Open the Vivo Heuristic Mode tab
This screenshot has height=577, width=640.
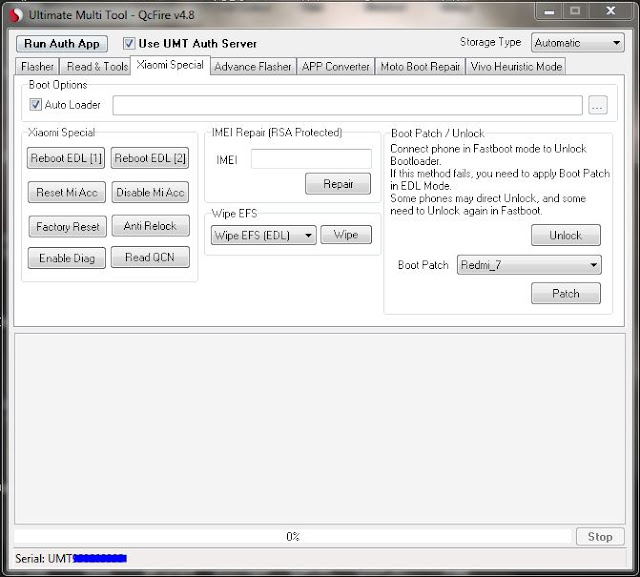[516, 67]
